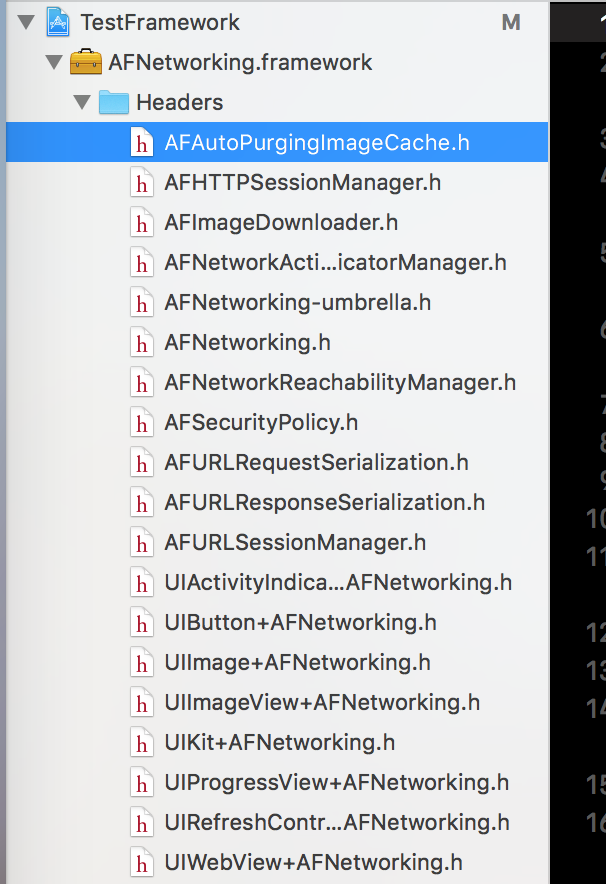Open UIKit+AFNetworking.h file

[277, 742]
